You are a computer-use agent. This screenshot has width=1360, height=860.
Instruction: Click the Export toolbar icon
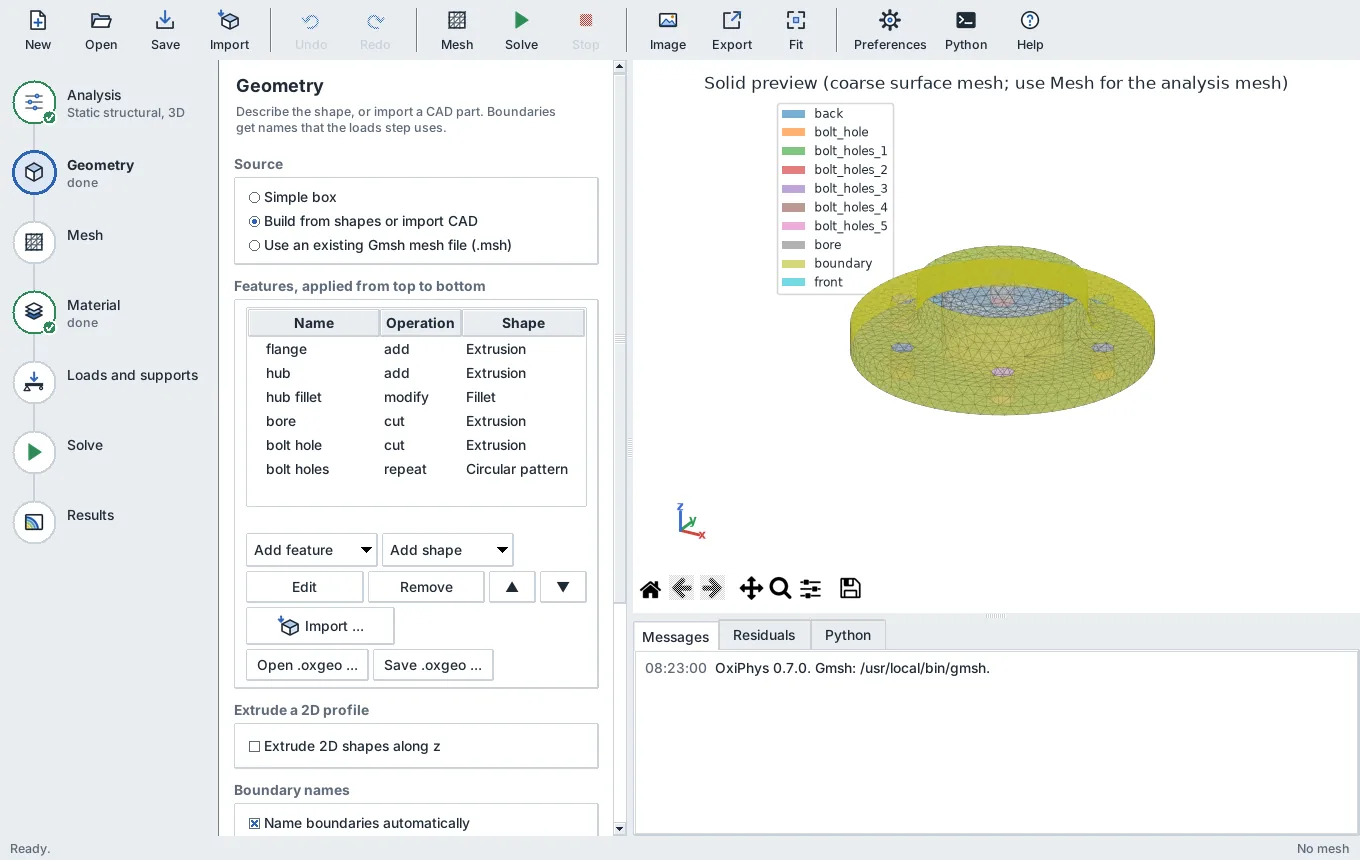pos(732,30)
